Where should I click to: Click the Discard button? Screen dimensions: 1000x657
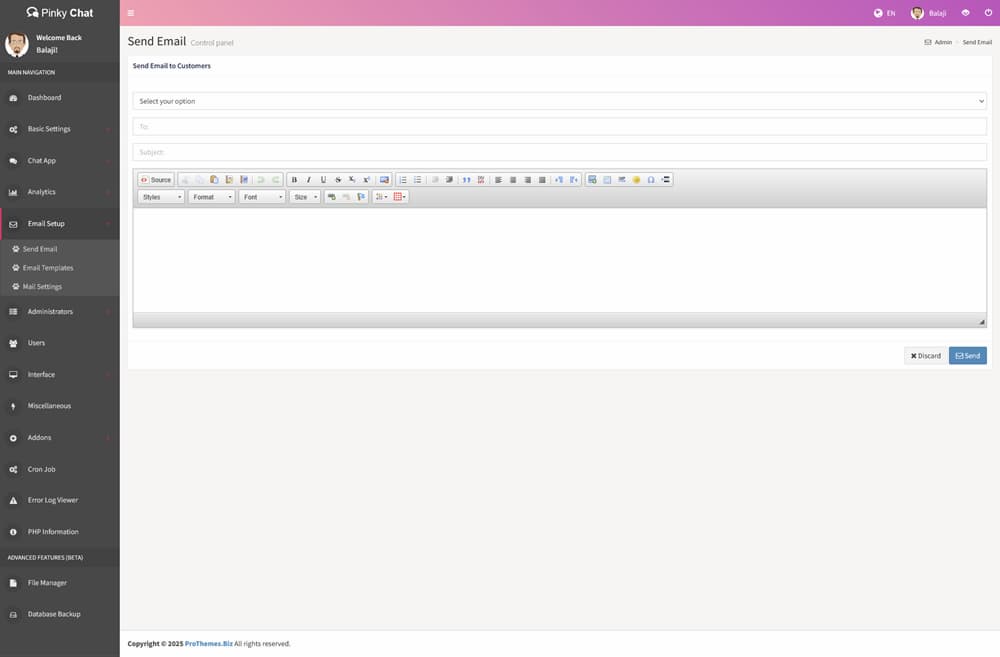pyautogui.click(x=925, y=356)
